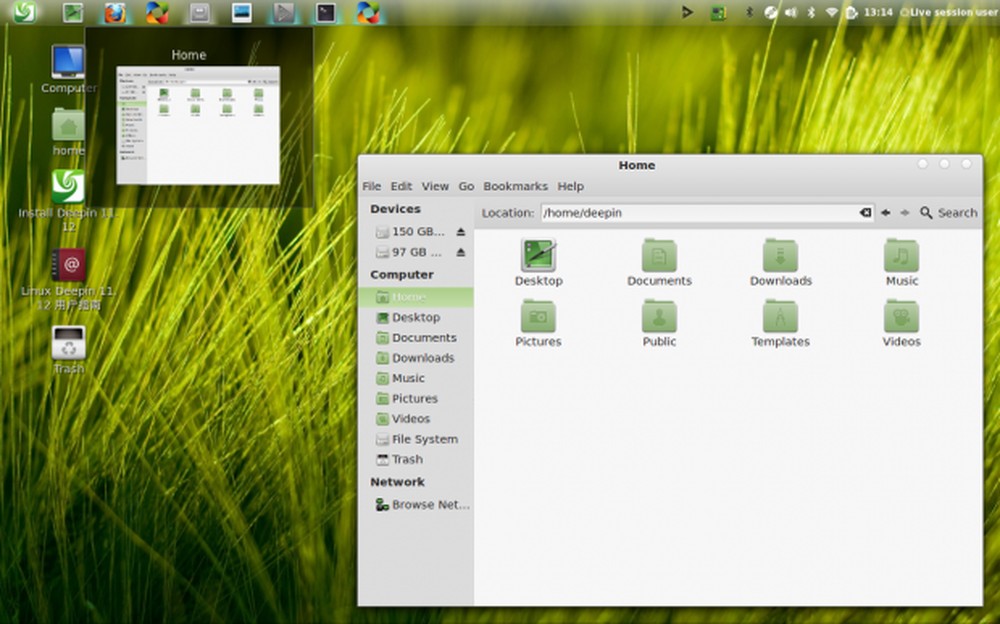
Task: Mute sound using the volume tray icon
Action: pos(789,12)
